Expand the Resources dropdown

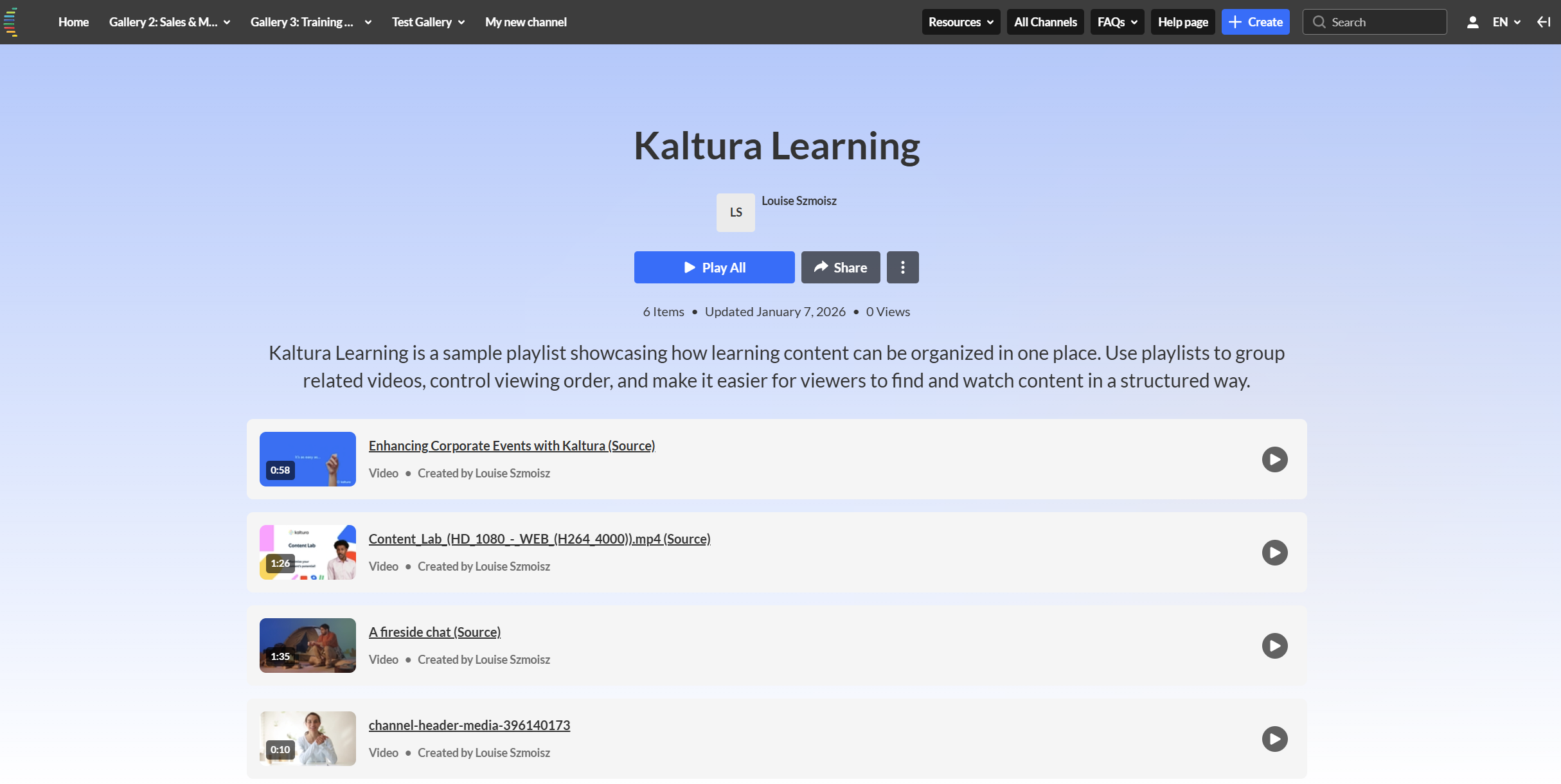click(960, 22)
